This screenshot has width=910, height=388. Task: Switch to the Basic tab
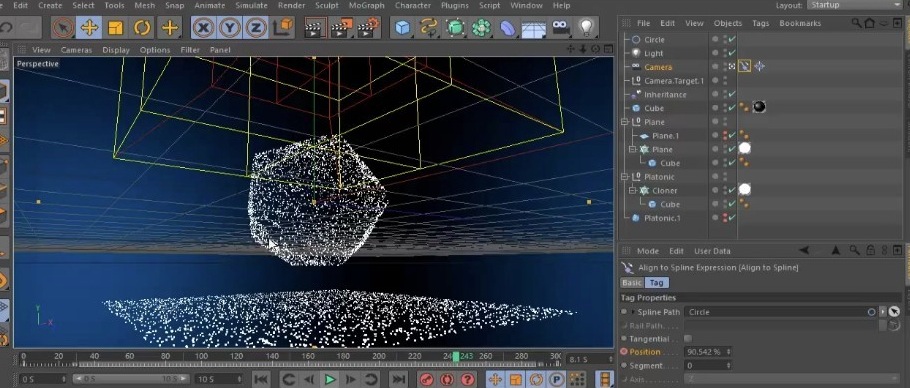pyautogui.click(x=631, y=282)
